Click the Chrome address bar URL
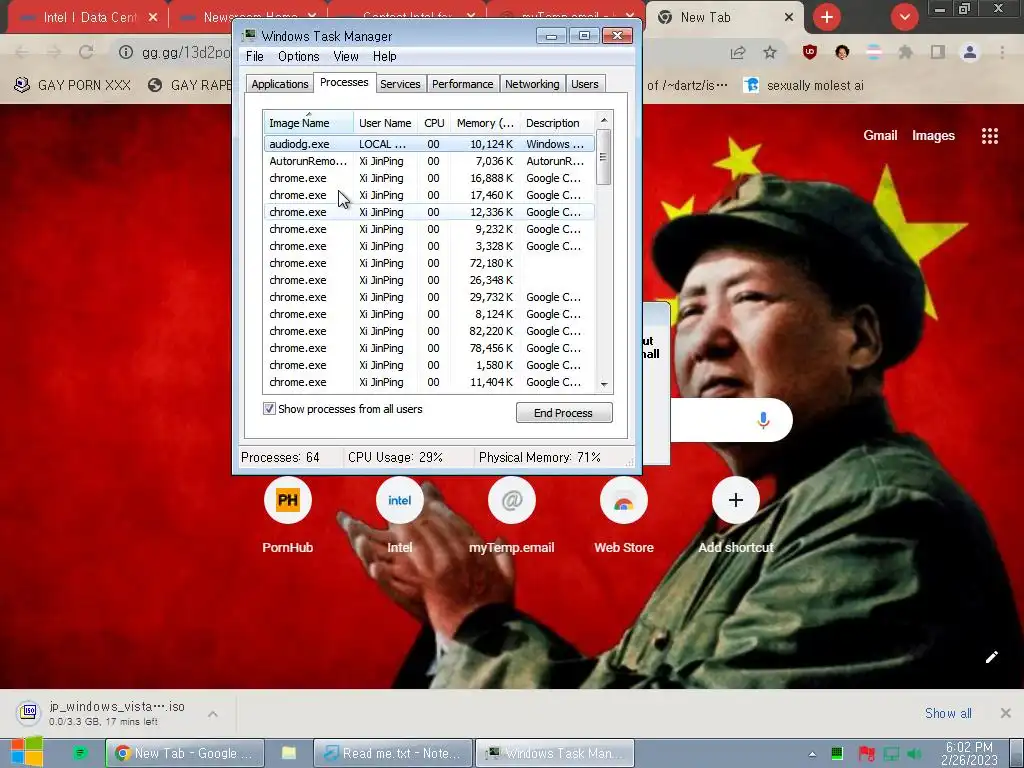Screen dimensions: 1024x768 pos(185,52)
